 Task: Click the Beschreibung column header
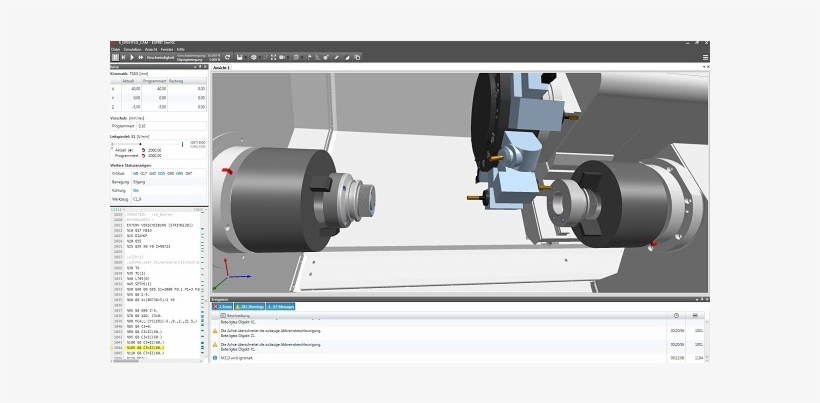(238, 315)
